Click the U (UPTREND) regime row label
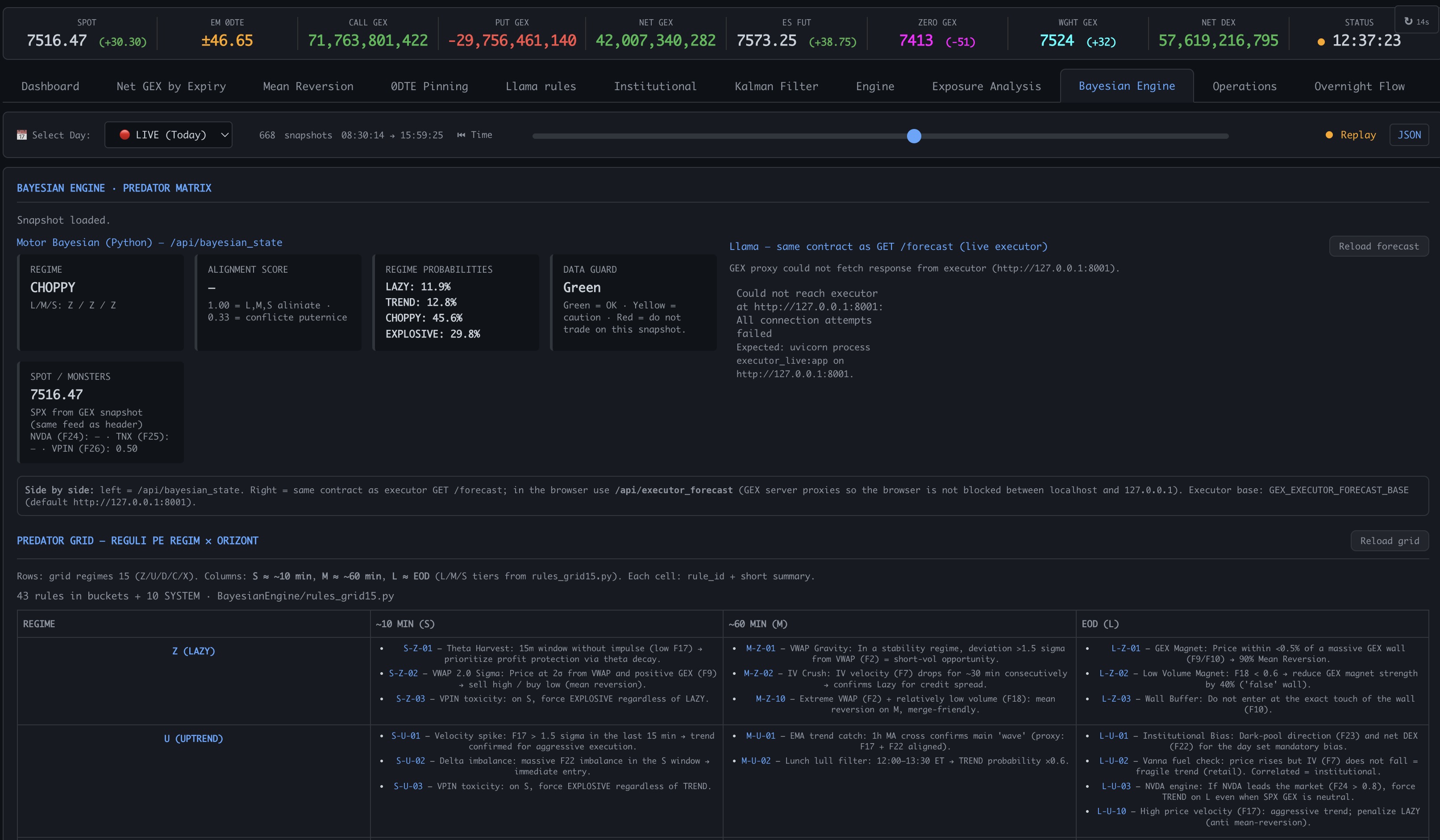1440x840 pixels. [194, 738]
